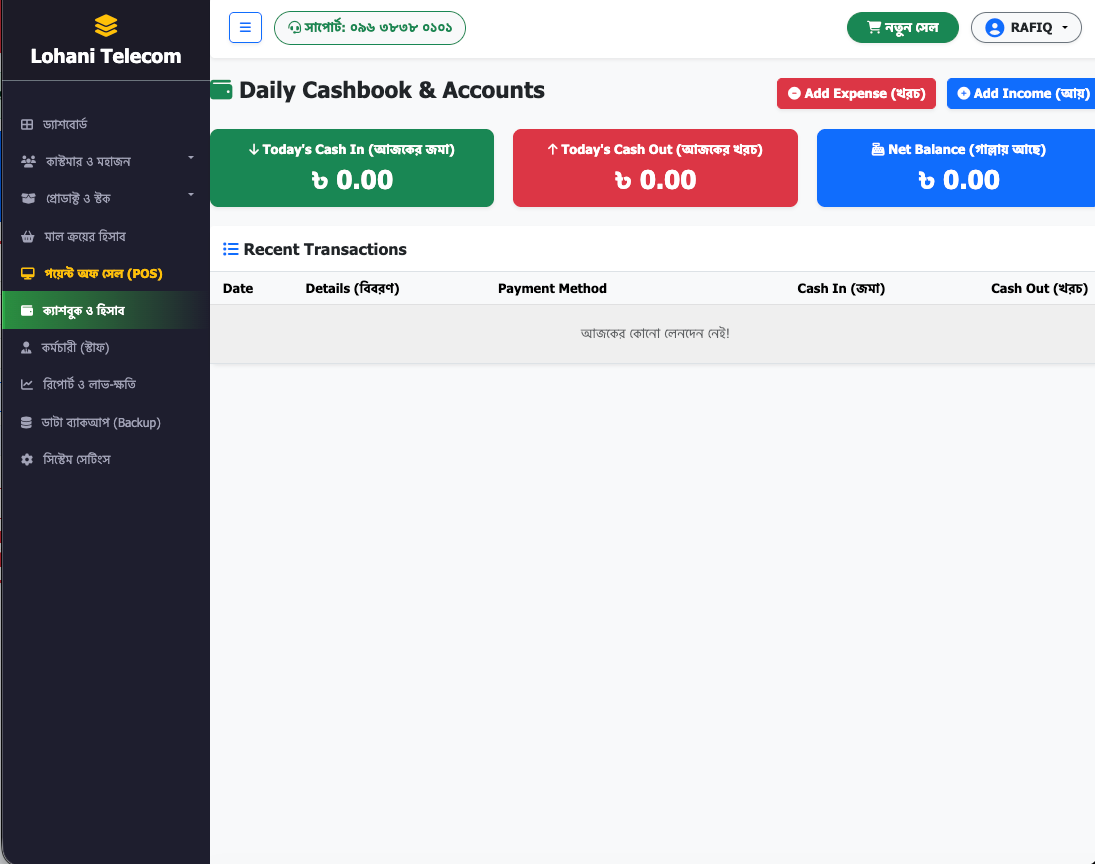The width and height of the screenshot is (1095, 864).
Task: Start a new sale with নতুন সেল button
Action: coord(903,28)
